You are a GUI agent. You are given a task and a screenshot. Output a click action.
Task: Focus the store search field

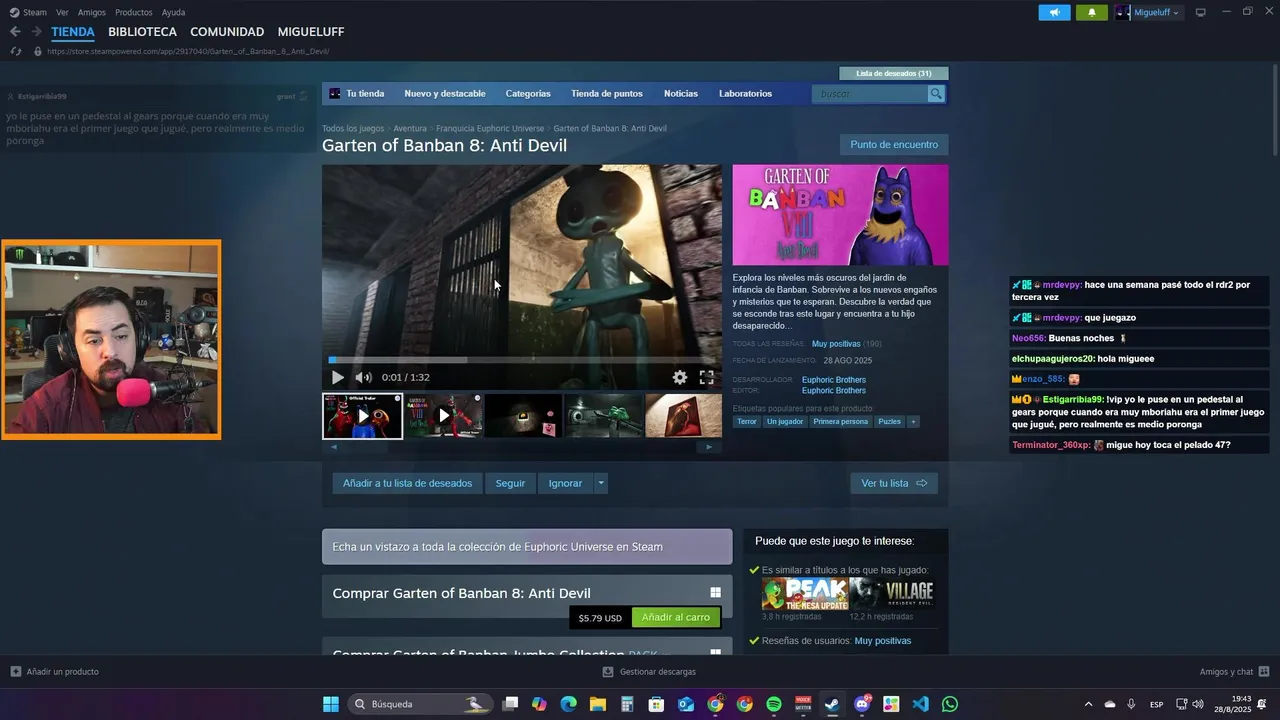pos(870,94)
